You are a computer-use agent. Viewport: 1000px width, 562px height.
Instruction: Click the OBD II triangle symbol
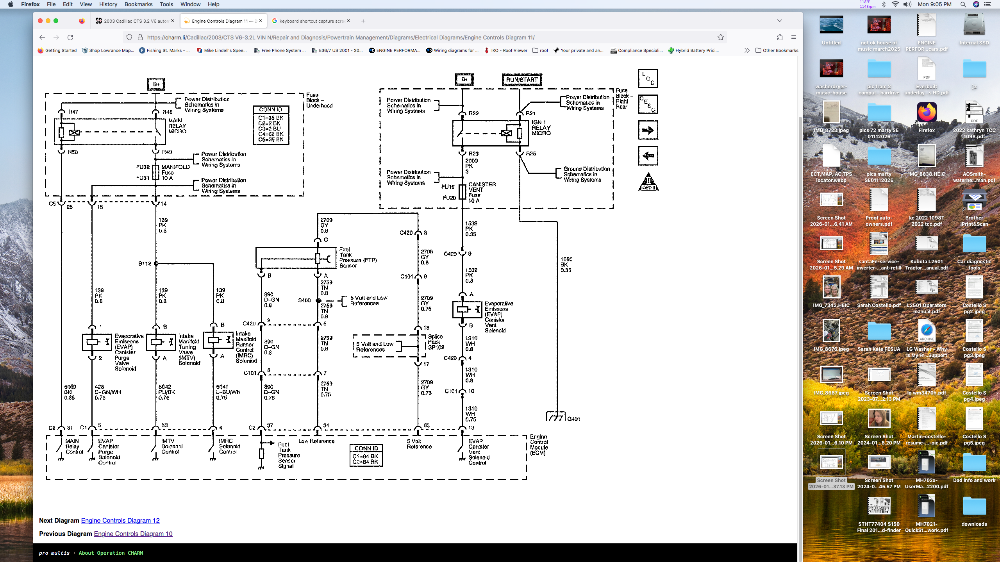tap(648, 182)
